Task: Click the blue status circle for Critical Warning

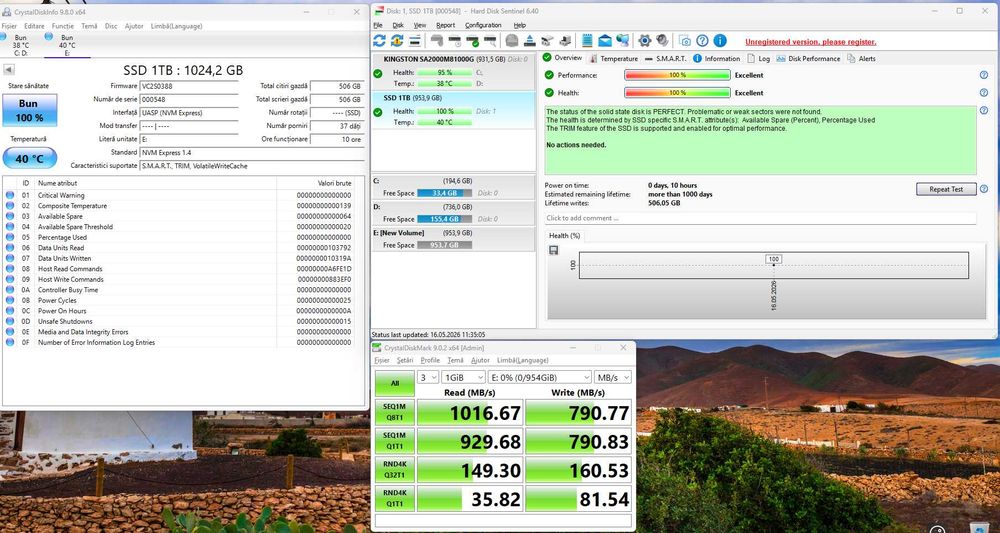Action: (10, 196)
